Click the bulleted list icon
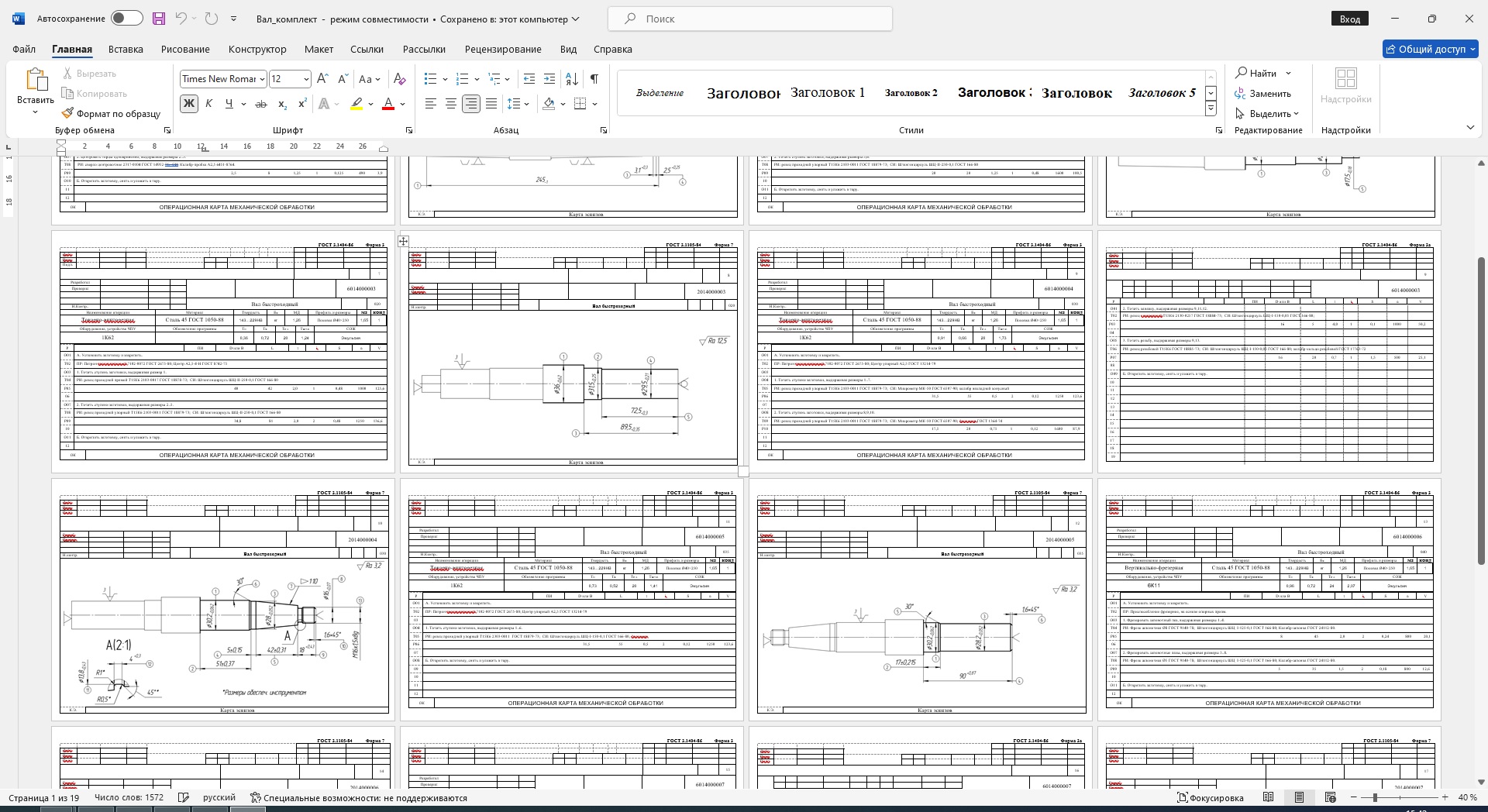Image resolution: width=1488 pixels, height=812 pixels. [x=431, y=79]
